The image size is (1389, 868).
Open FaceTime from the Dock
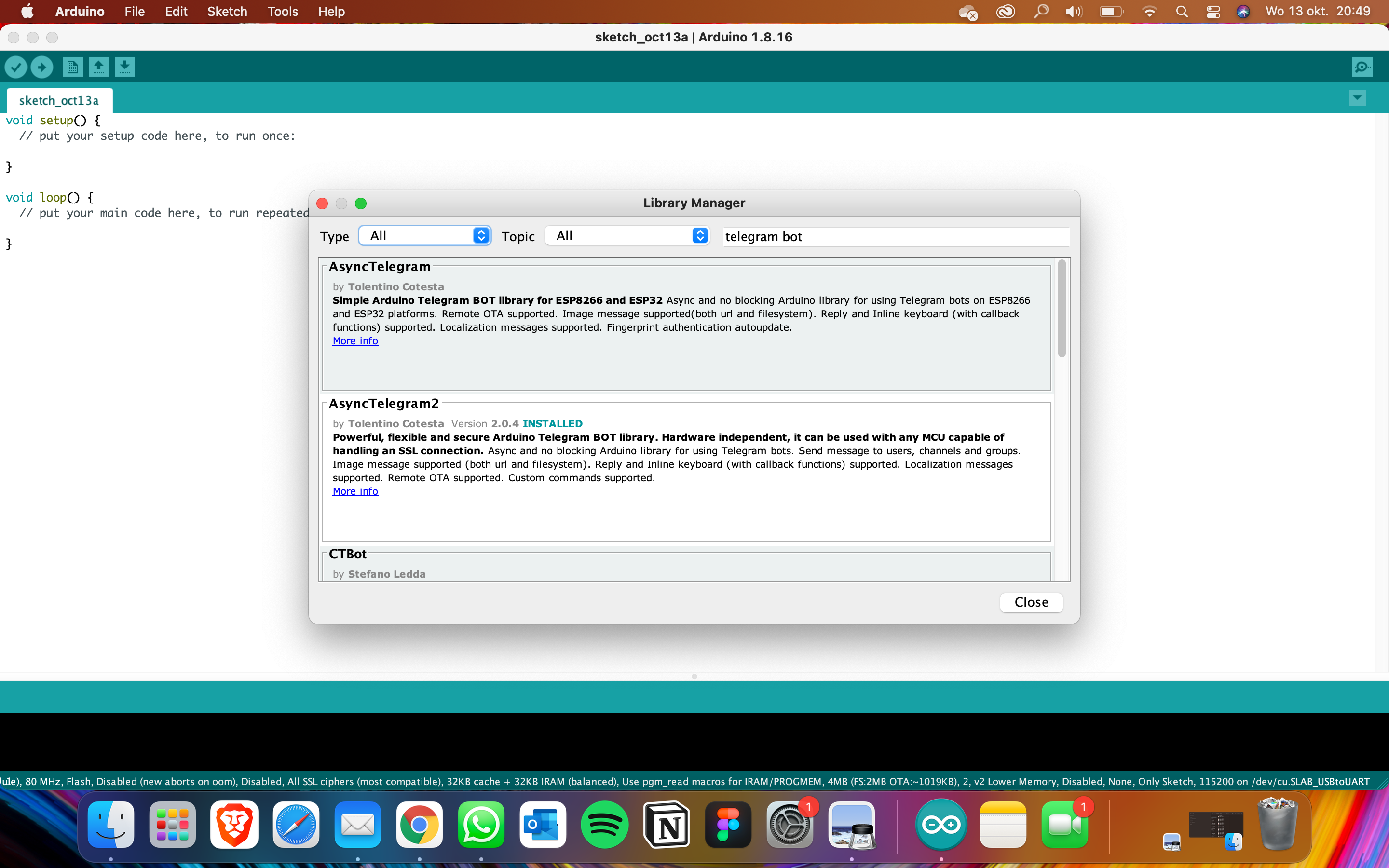click(x=1065, y=825)
